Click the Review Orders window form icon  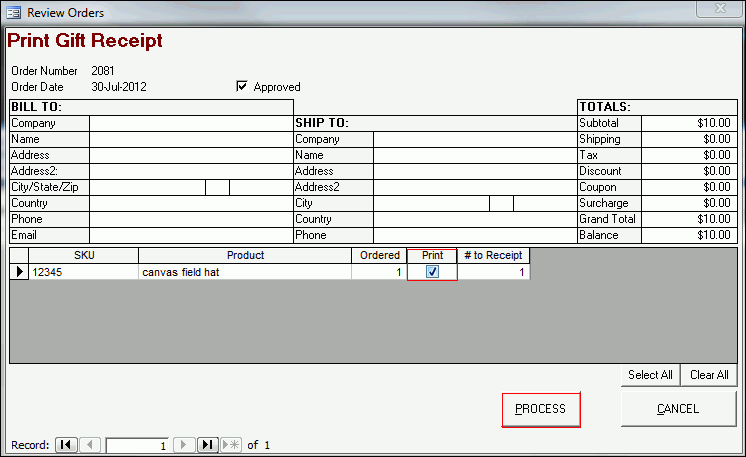tap(12, 12)
